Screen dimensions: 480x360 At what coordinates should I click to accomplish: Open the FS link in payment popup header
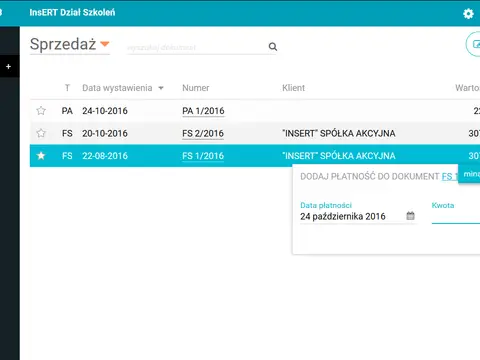coord(449,176)
